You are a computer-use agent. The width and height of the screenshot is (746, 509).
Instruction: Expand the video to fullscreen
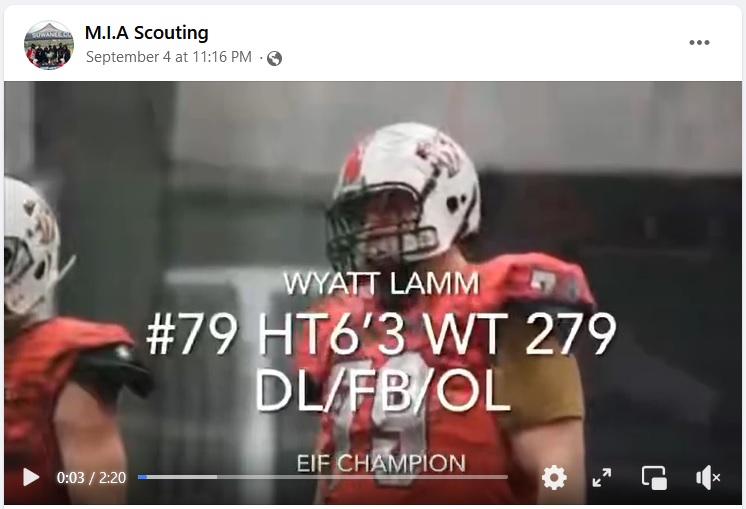[x=602, y=478]
